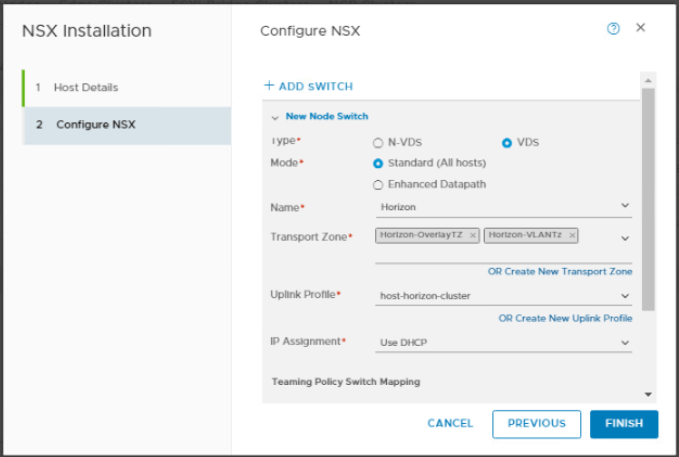Remove the Horizon-OverlayTZ transport zone tag

pyautogui.click(x=473, y=235)
